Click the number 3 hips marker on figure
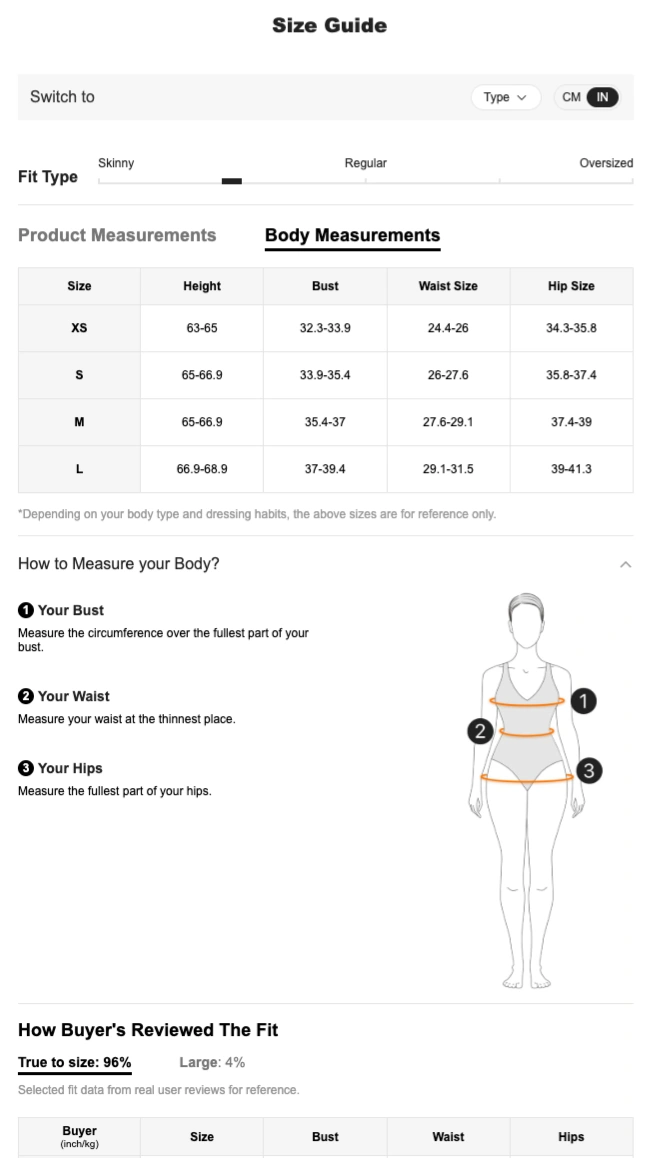This screenshot has width=651, height=1158. 589,770
